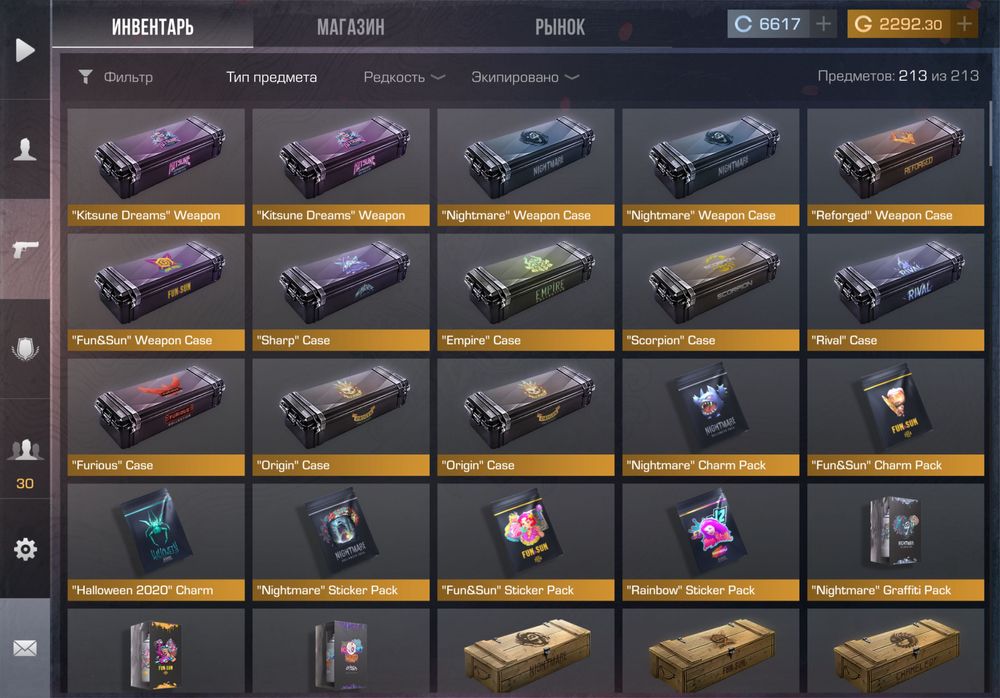Open the profile silhouette icon in sidebar
Image resolution: width=1000 pixels, height=698 pixels.
[x=25, y=149]
